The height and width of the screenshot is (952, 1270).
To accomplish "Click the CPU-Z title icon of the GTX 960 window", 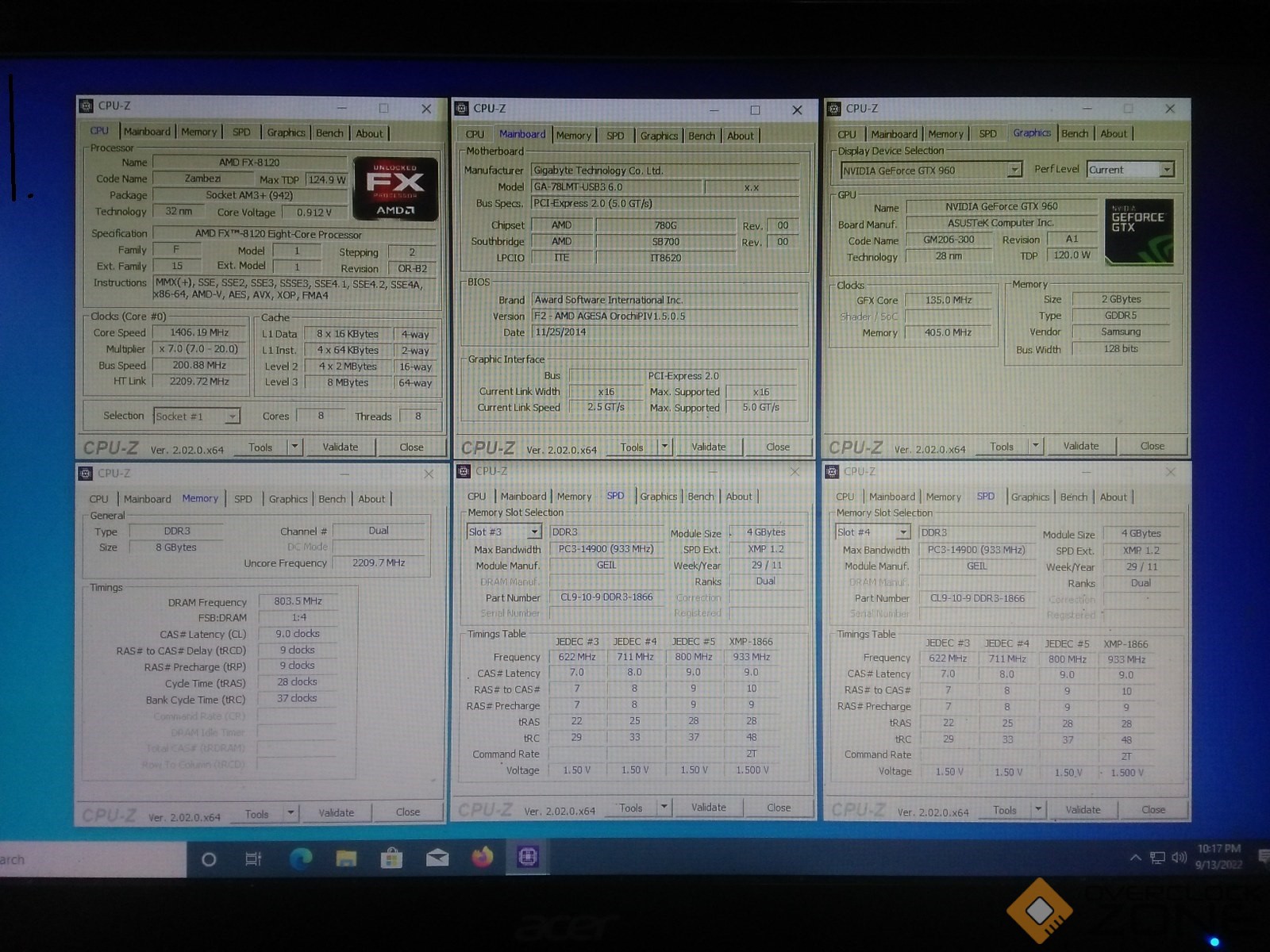I will point(834,109).
